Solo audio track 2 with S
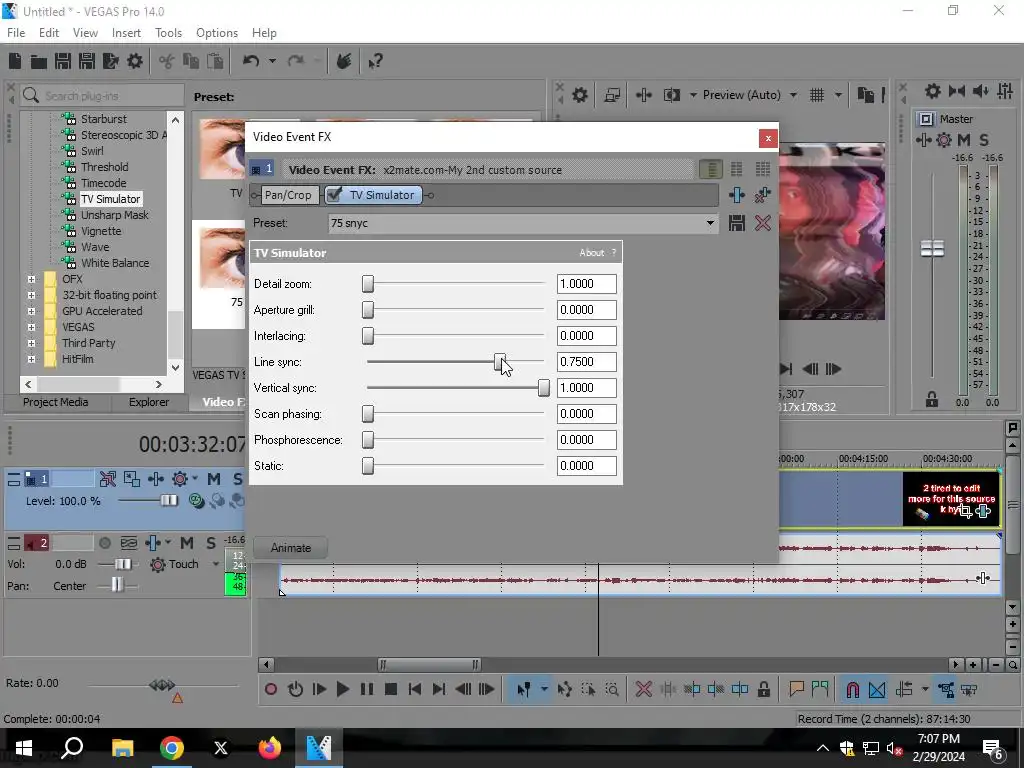1024x768 pixels. pyautogui.click(x=210, y=543)
